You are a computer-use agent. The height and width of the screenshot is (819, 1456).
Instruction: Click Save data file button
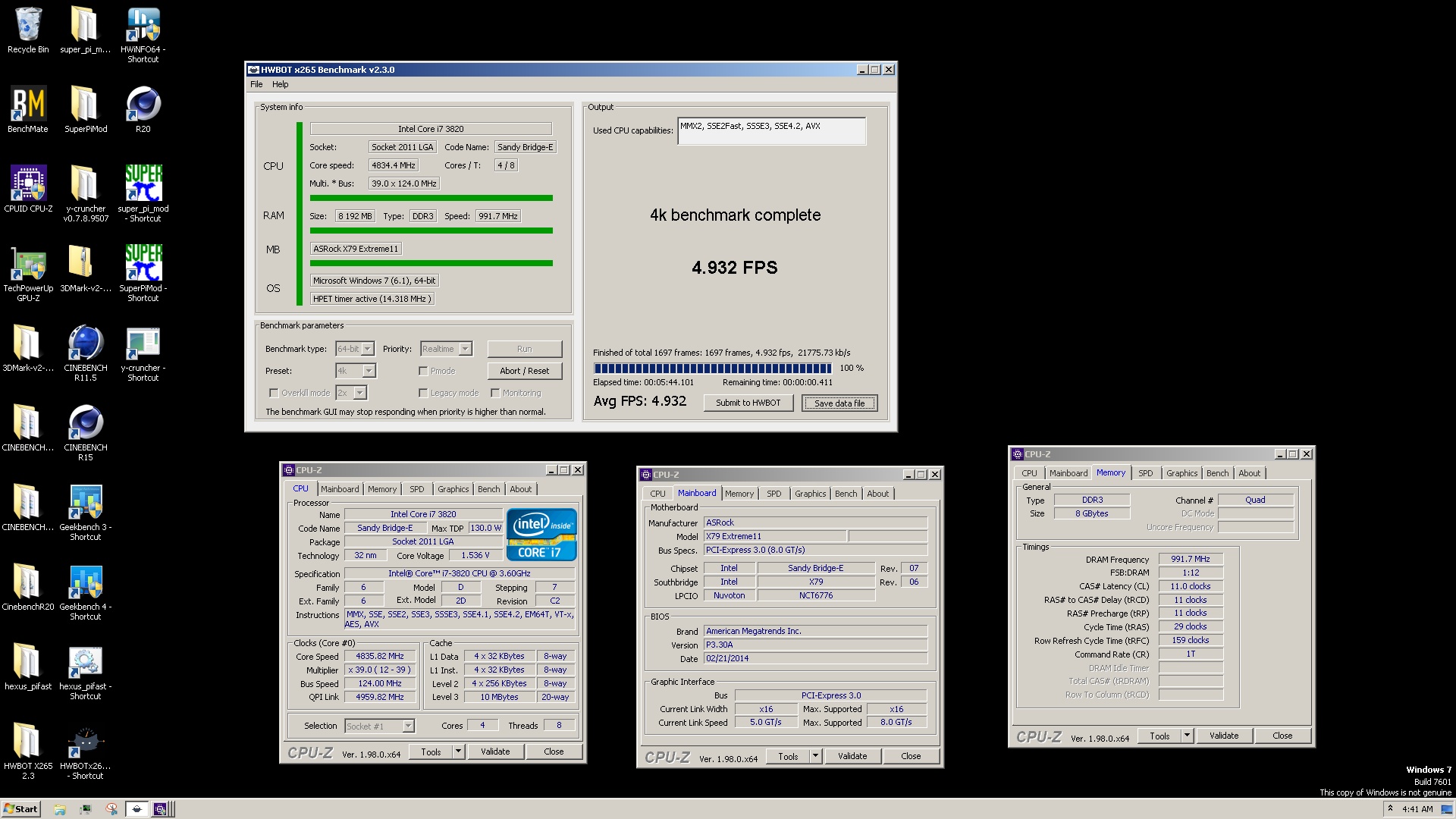click(839, 403)
